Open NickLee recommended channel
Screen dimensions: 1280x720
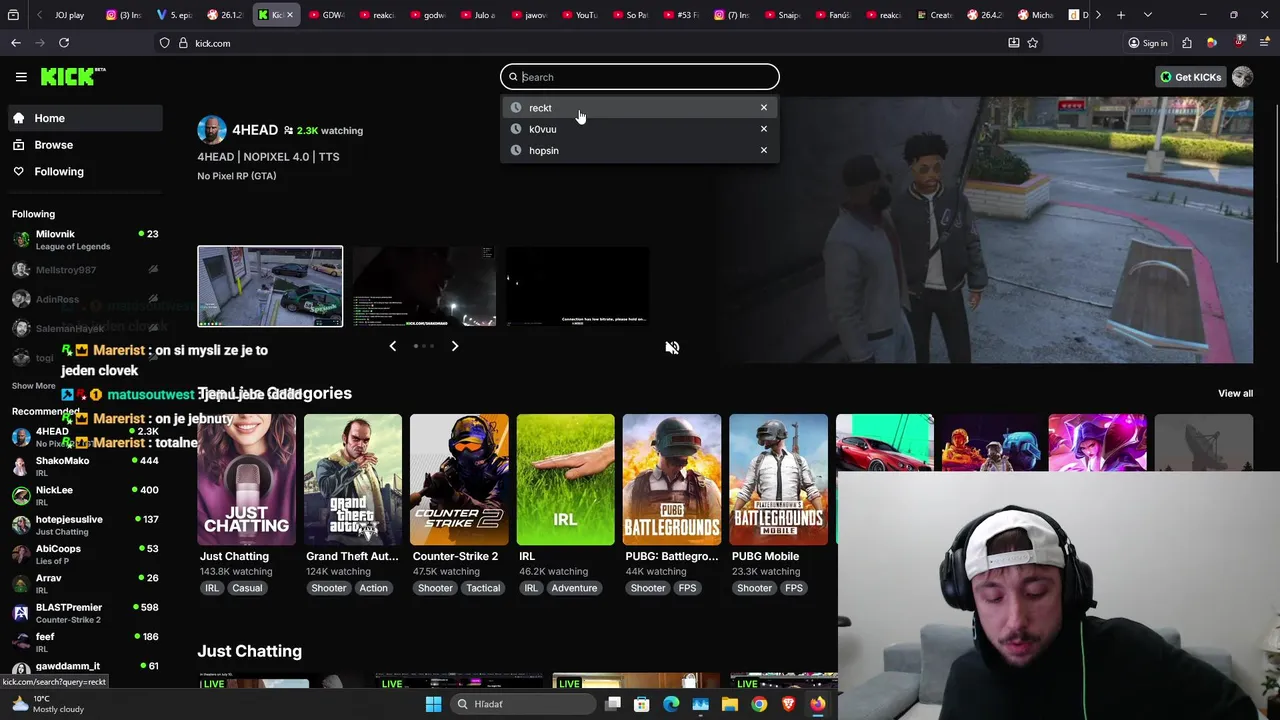coord(85,495)
